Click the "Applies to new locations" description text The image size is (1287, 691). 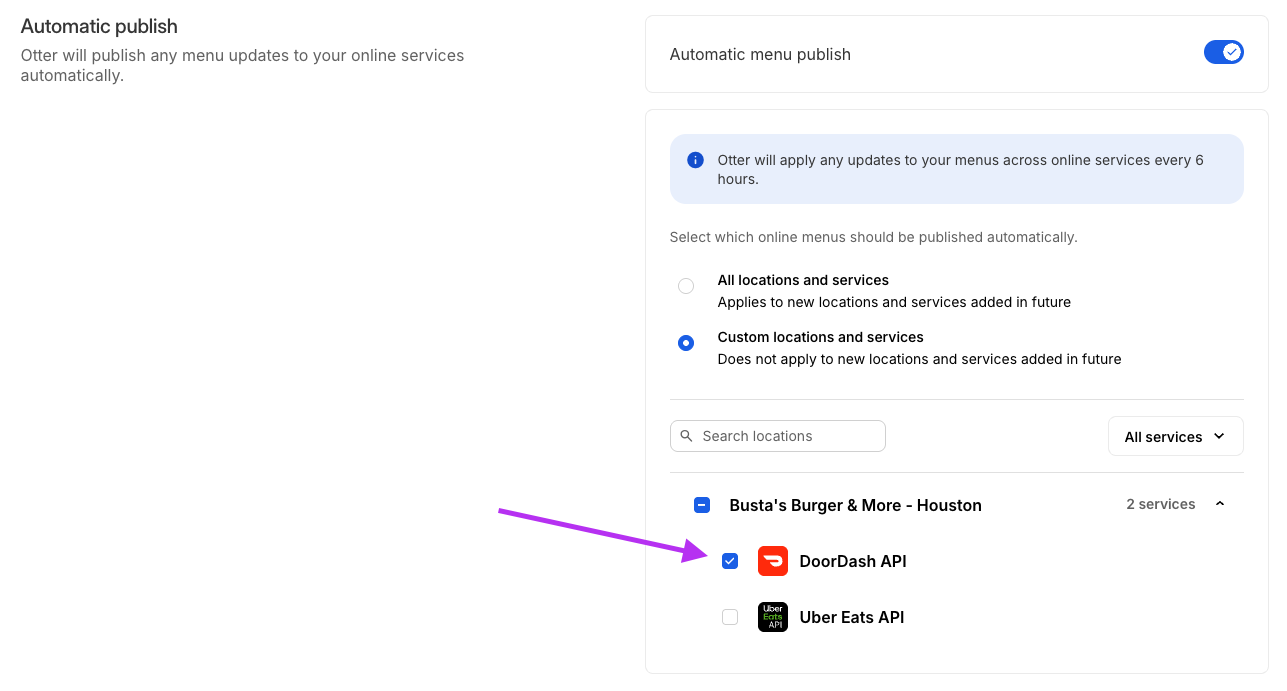pyautogui.click(x=894, y=302)
